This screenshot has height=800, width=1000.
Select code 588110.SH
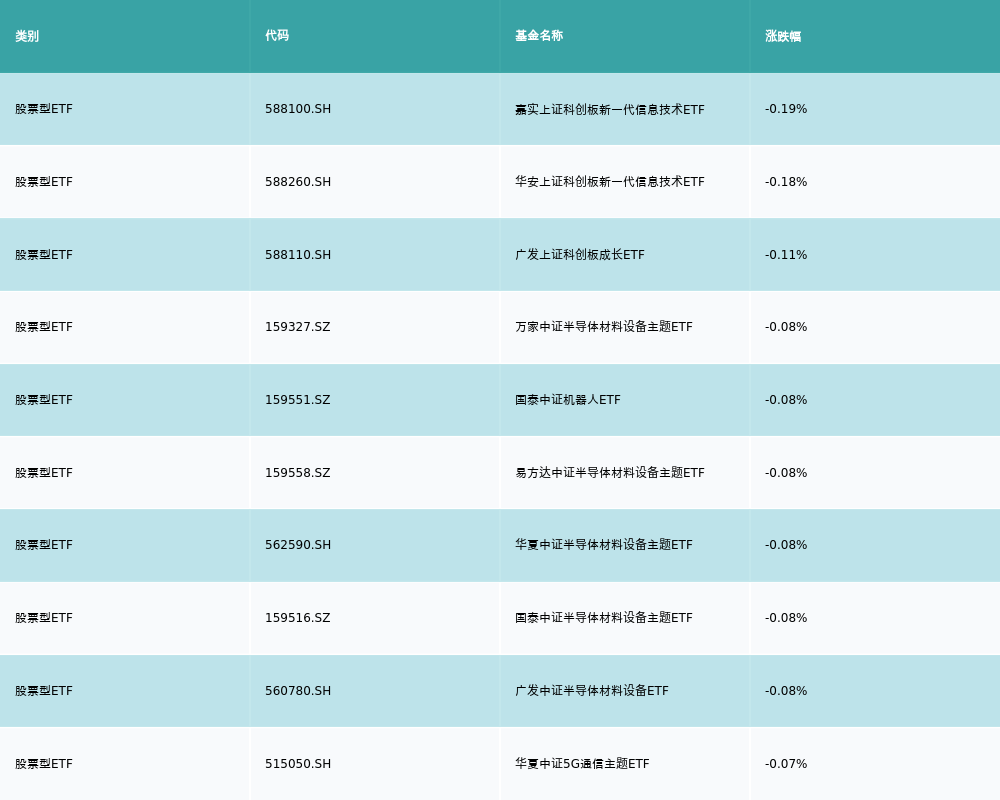pos(298,255)
